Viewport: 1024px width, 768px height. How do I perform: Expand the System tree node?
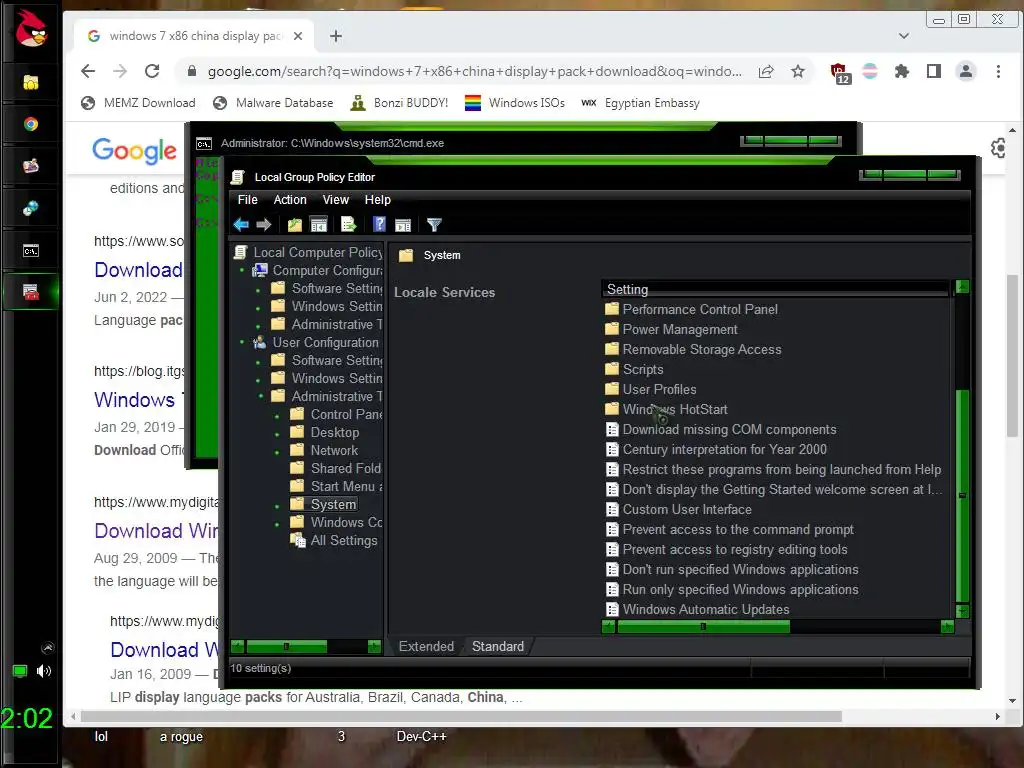(277, 505)
